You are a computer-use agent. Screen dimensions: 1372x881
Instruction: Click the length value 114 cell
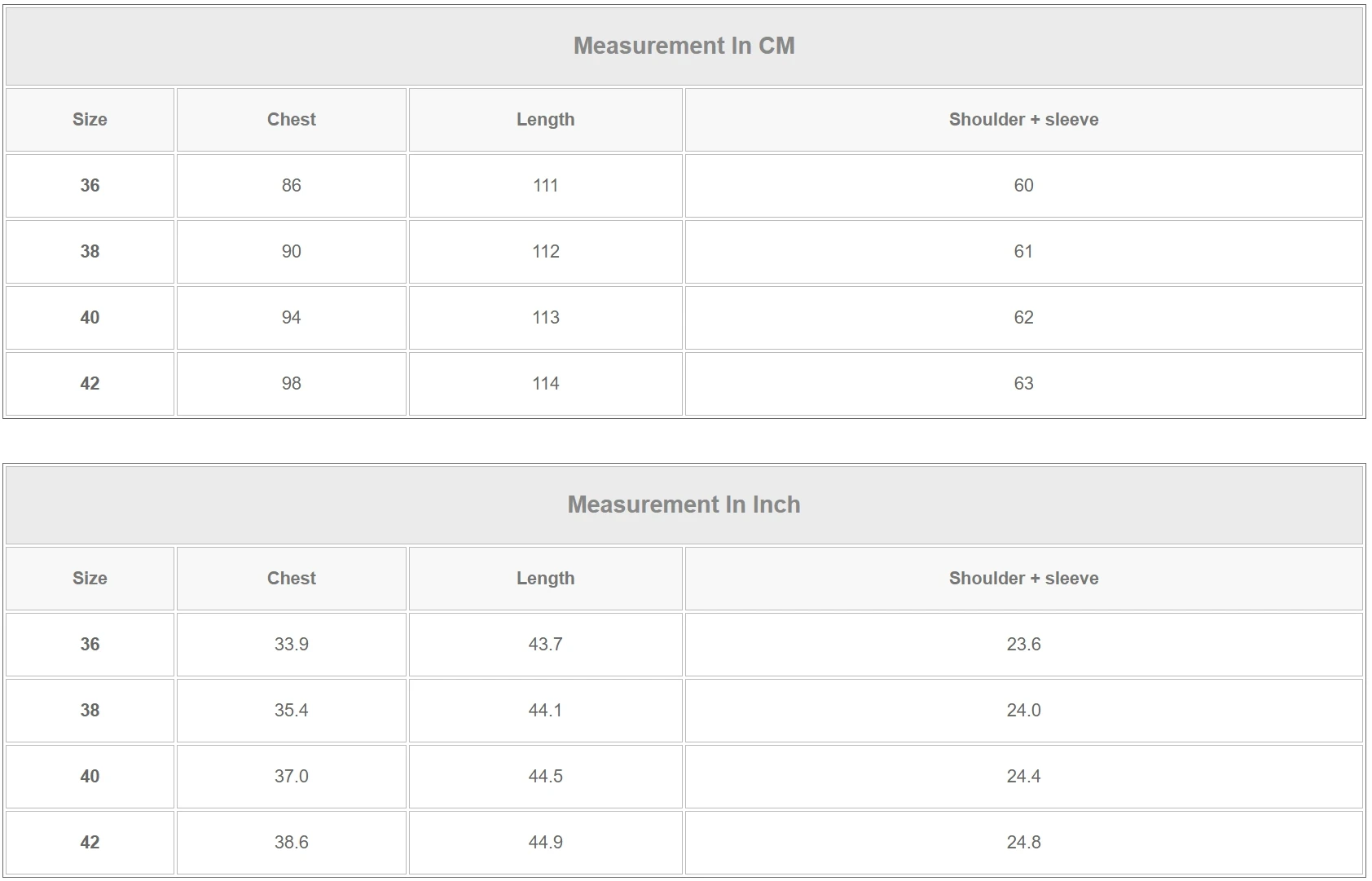point(545,384)
